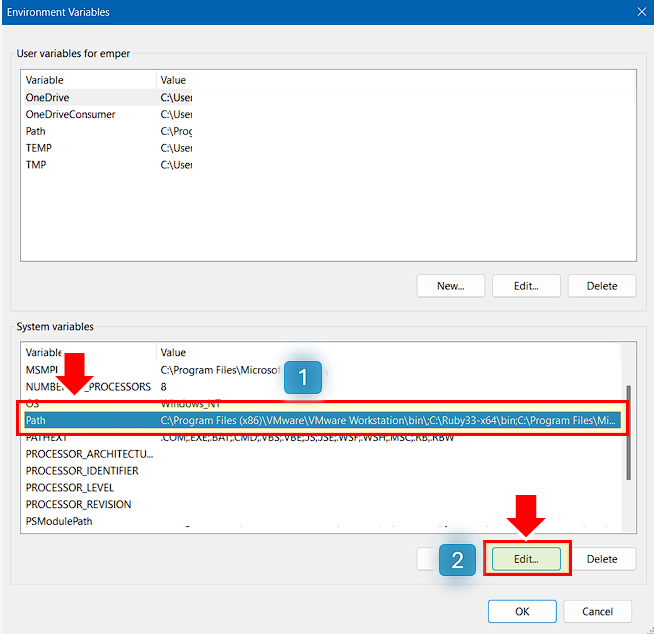Click Delete under system variables
This screenshot has height=634, width=654.
[601, 559]
